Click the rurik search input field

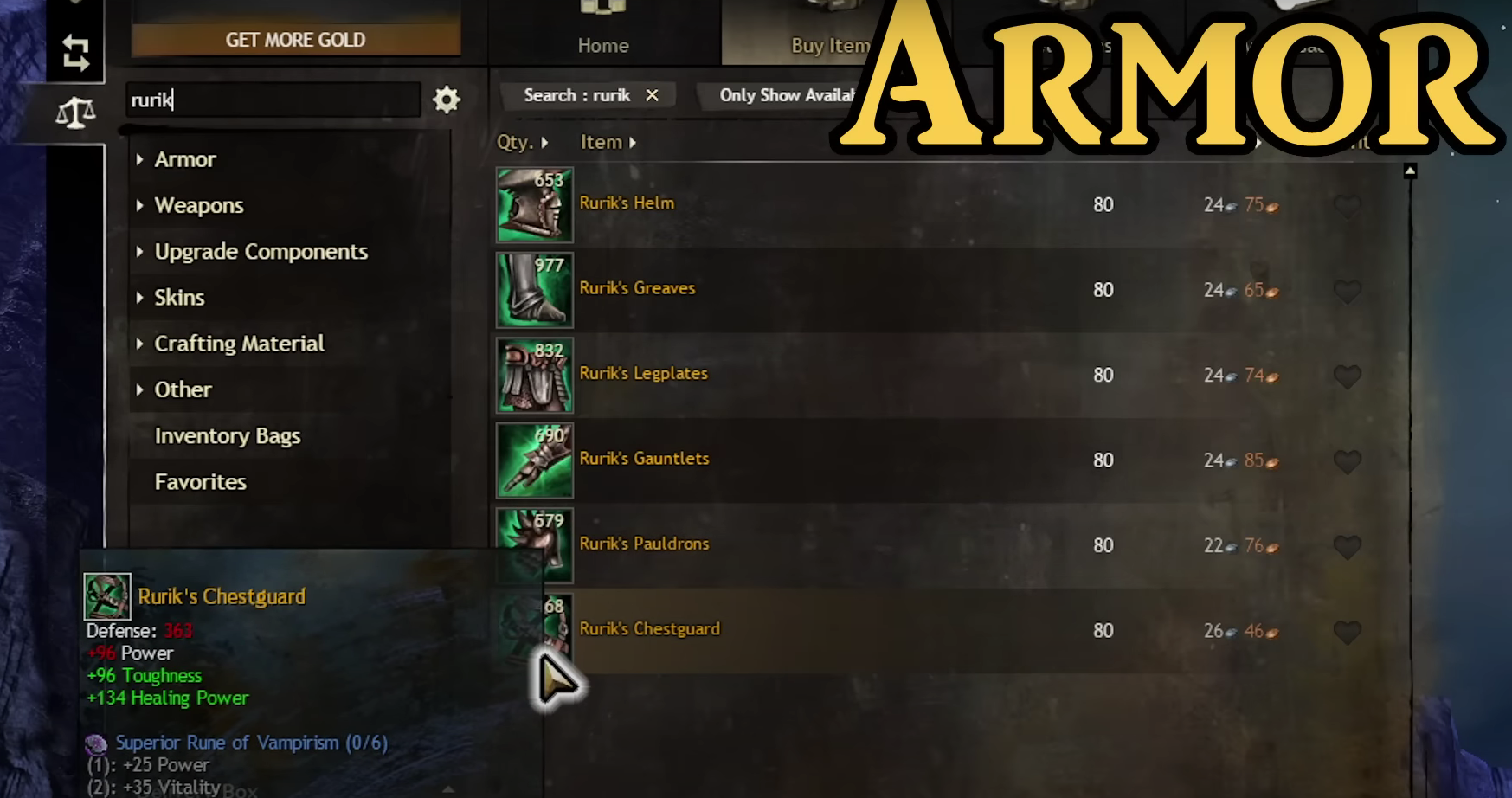tap(273, 100)
